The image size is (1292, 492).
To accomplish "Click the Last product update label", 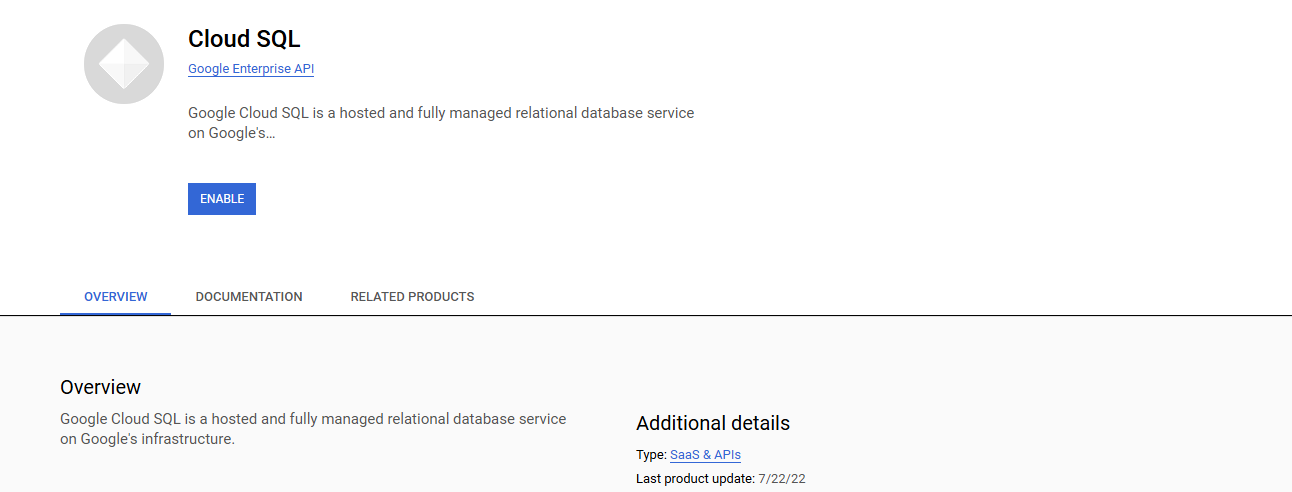I will click(x=695, y=479).
